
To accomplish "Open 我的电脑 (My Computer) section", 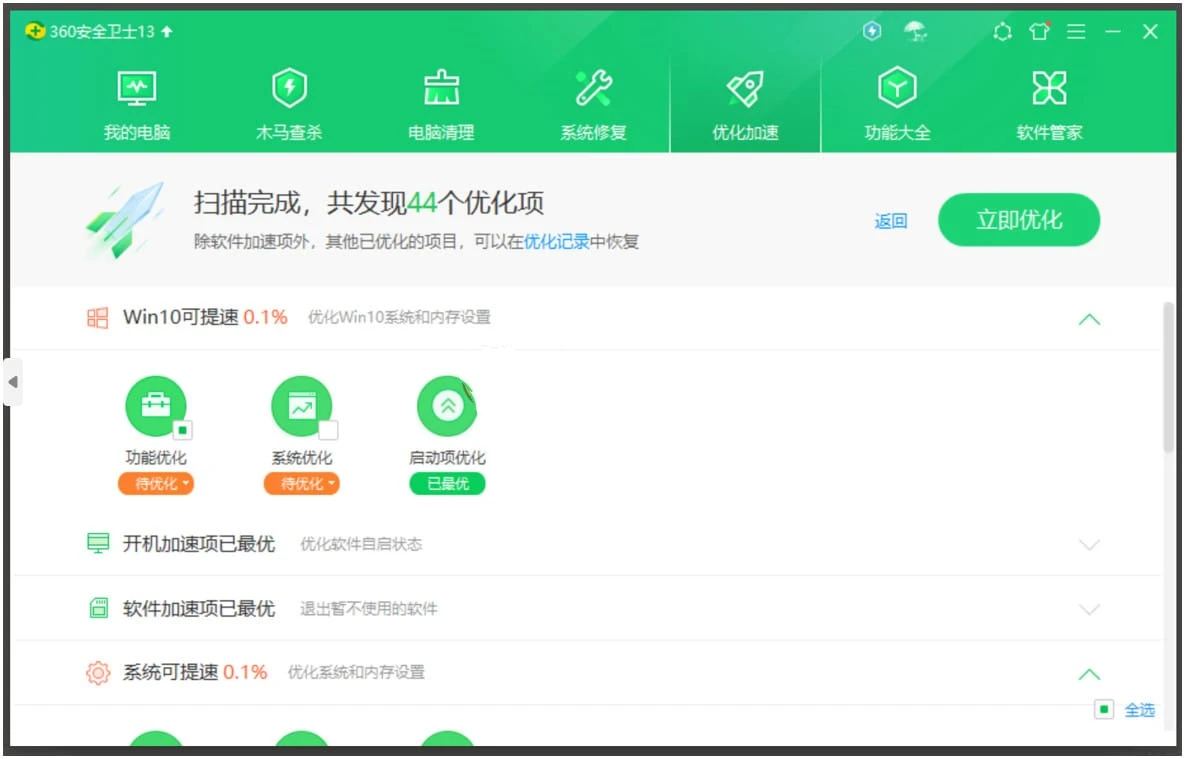I will [x=137, y=105].
